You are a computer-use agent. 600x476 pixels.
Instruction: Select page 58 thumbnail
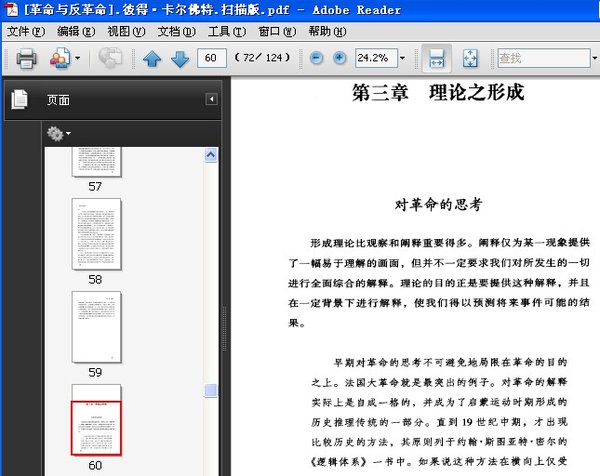click(96, 234)
